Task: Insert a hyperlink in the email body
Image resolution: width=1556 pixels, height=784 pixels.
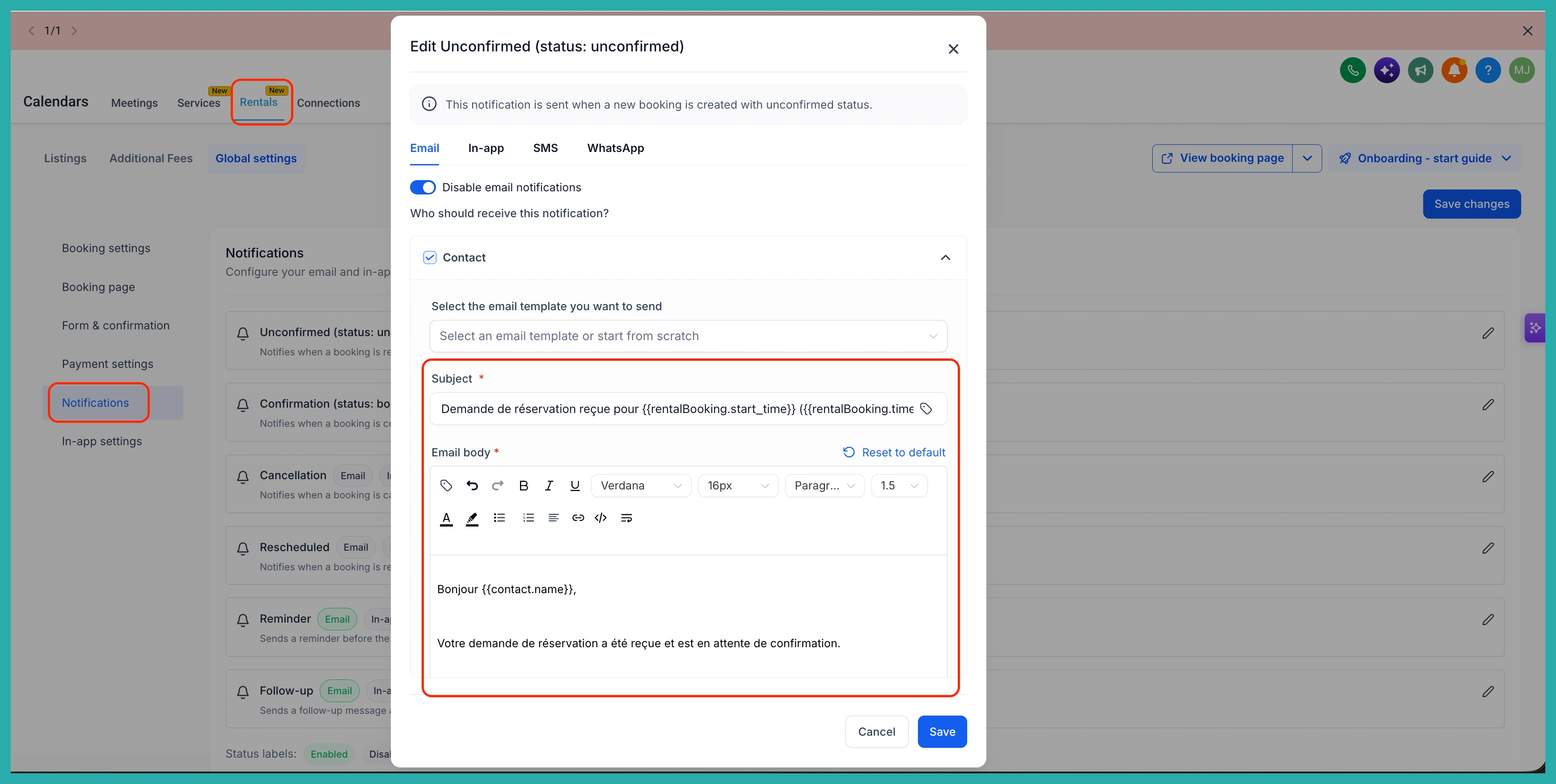Action: [x=578, y=518]
